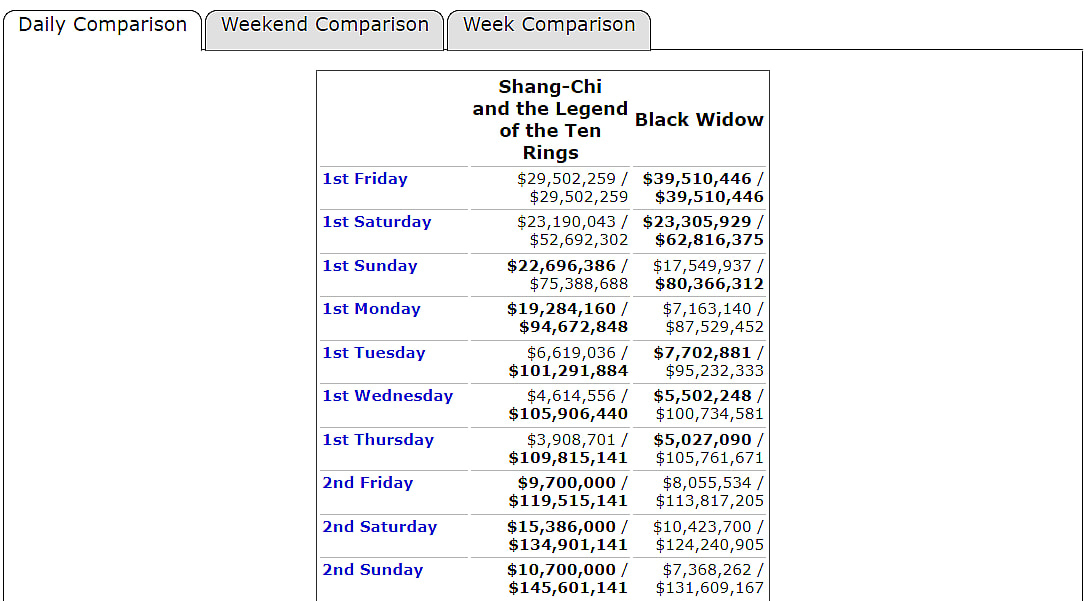The image size is (1088, 601).
Task: Click the 2nd Sunday link
Action: [x=372, y=570]
